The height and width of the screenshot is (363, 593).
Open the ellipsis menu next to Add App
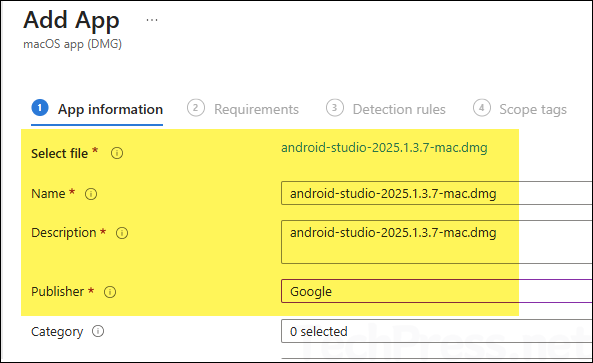tap(152, 20)
